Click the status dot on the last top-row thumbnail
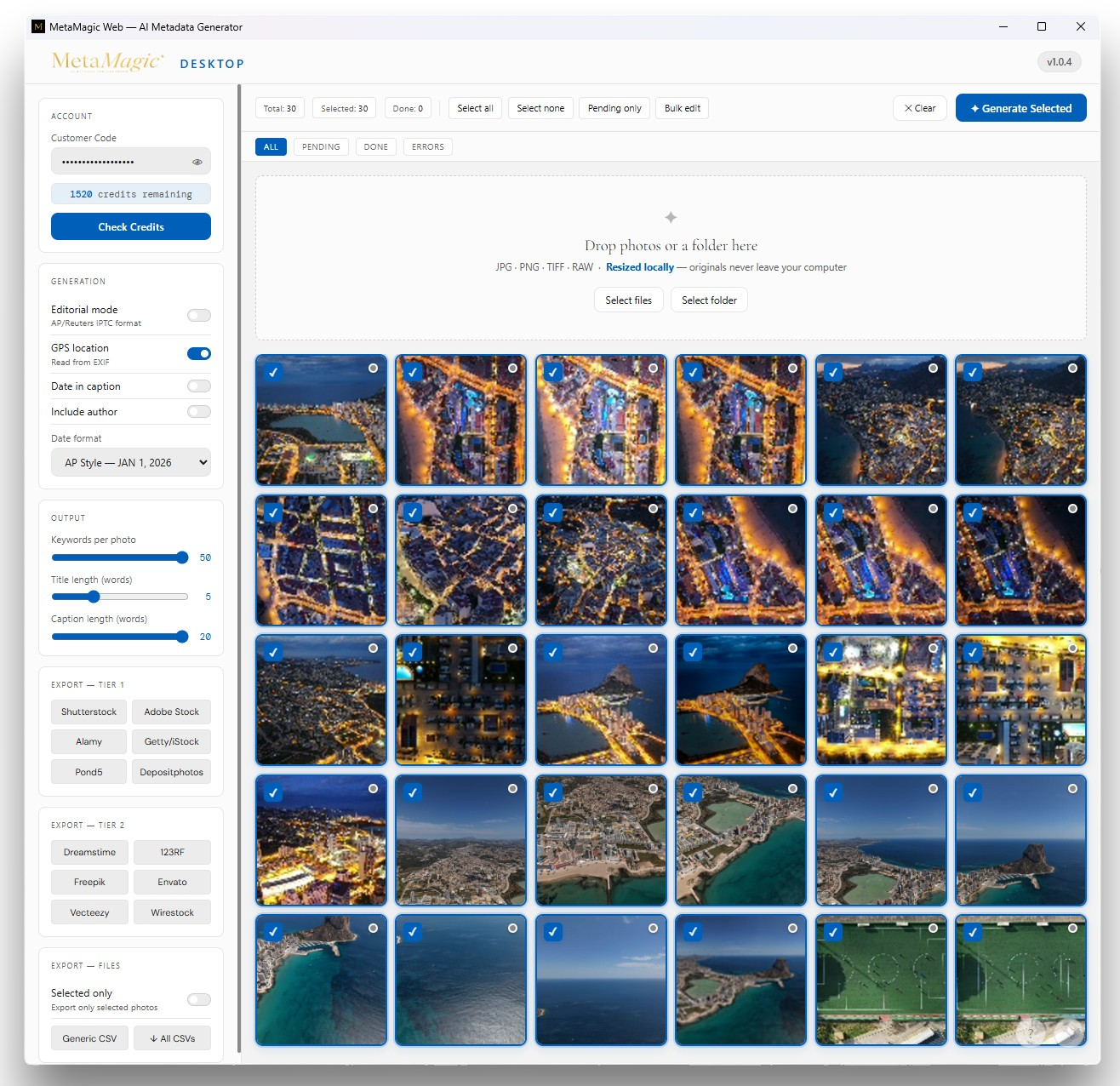This screenshot has width=1120, height=1086. click(x=1072, y=369)
